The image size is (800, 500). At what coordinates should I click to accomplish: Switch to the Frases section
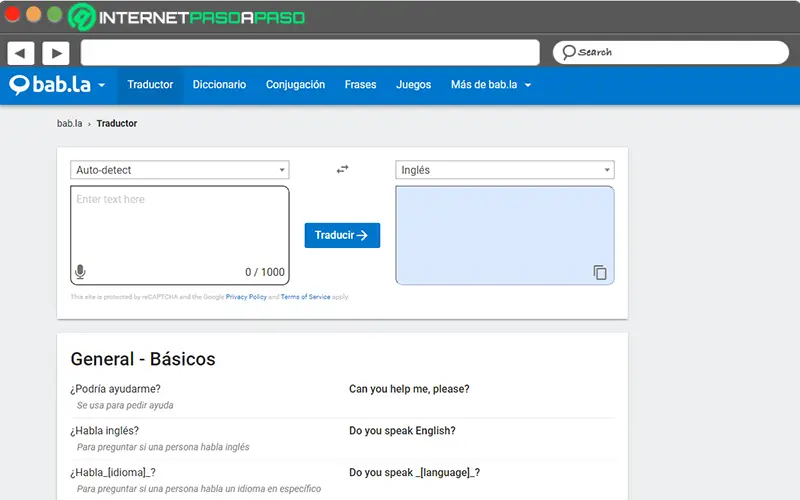(x=360, y=85)
